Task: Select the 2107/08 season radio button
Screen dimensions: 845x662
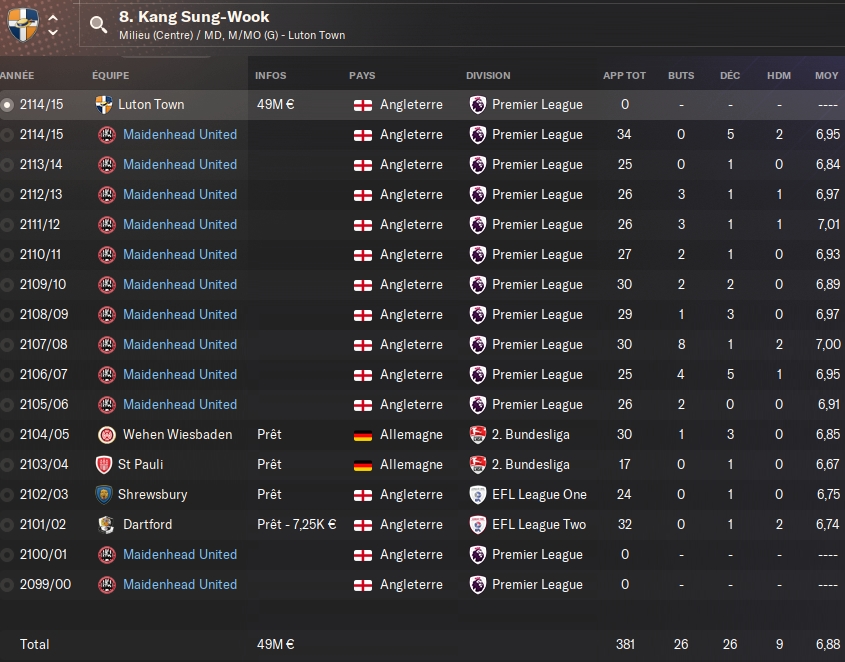Action: 8,345
